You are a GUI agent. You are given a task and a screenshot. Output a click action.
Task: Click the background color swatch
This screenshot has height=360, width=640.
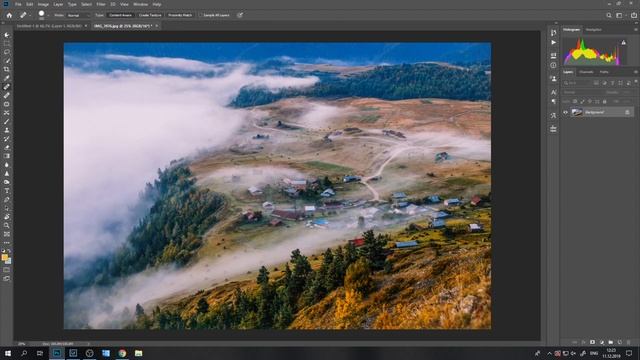coord(9,262)
